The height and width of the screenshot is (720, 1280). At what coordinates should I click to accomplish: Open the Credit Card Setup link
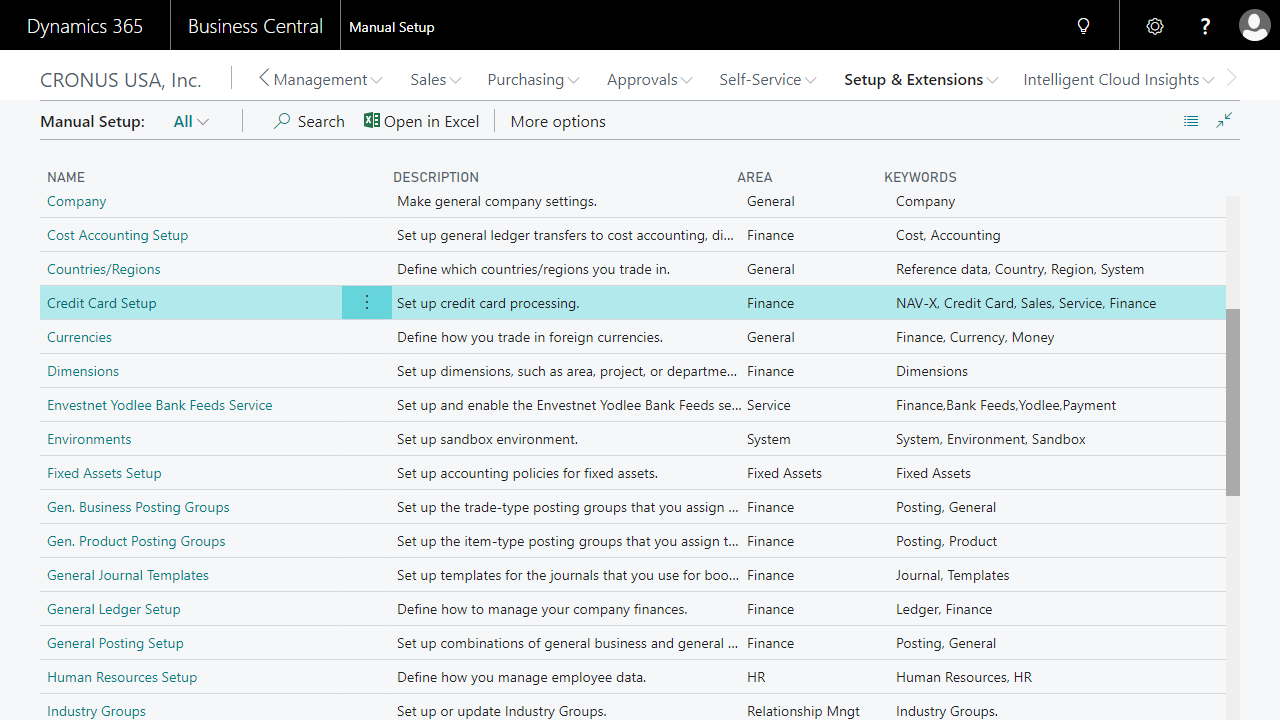coord(102,303)
